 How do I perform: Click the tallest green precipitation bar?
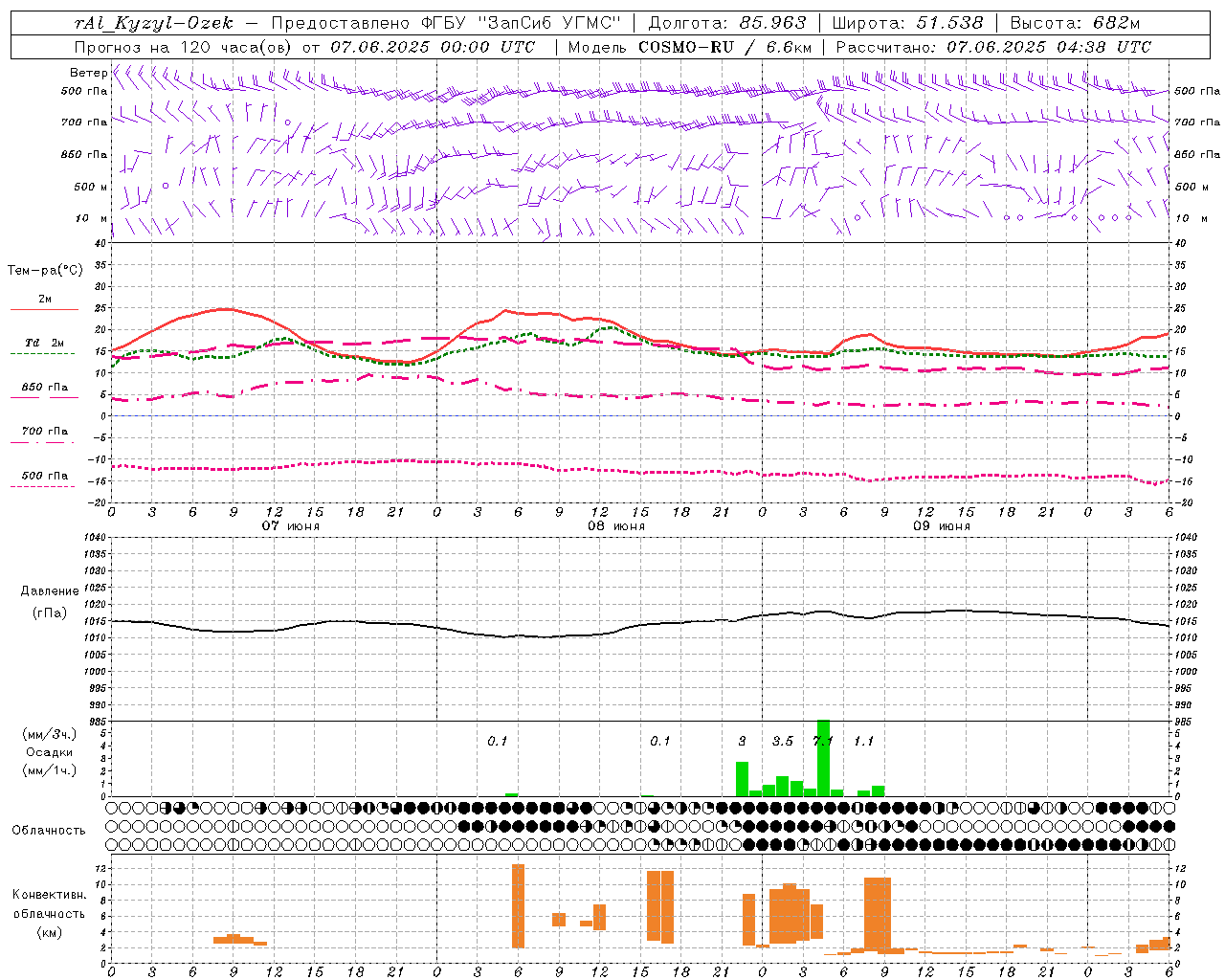[823, 758]
